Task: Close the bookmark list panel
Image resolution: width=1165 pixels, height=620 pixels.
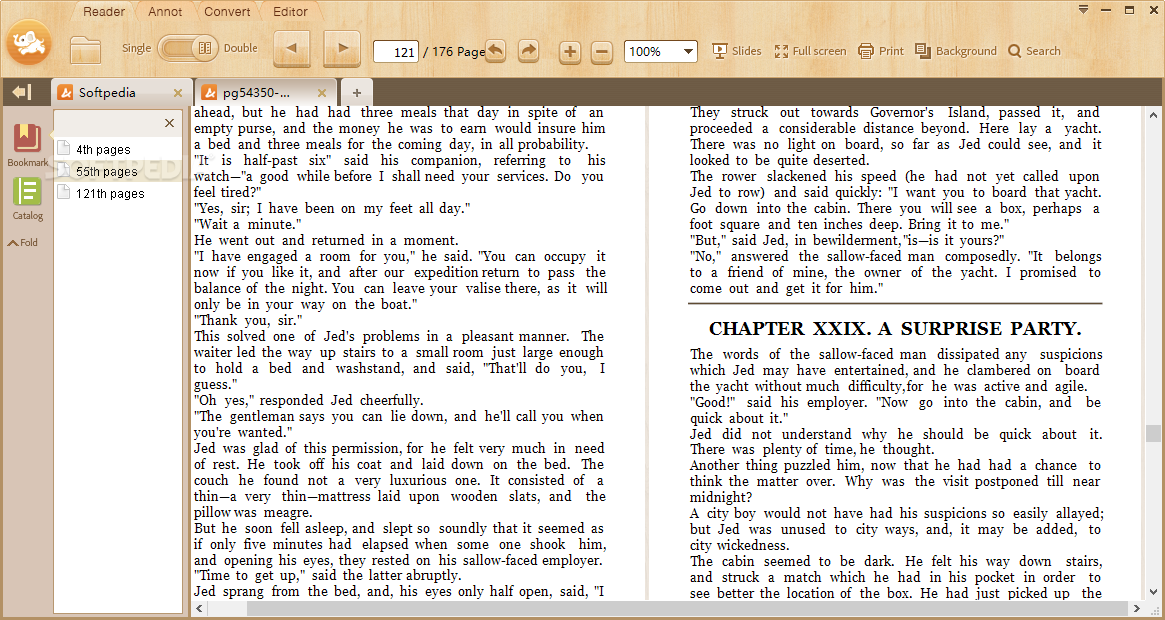Action: 169,123
